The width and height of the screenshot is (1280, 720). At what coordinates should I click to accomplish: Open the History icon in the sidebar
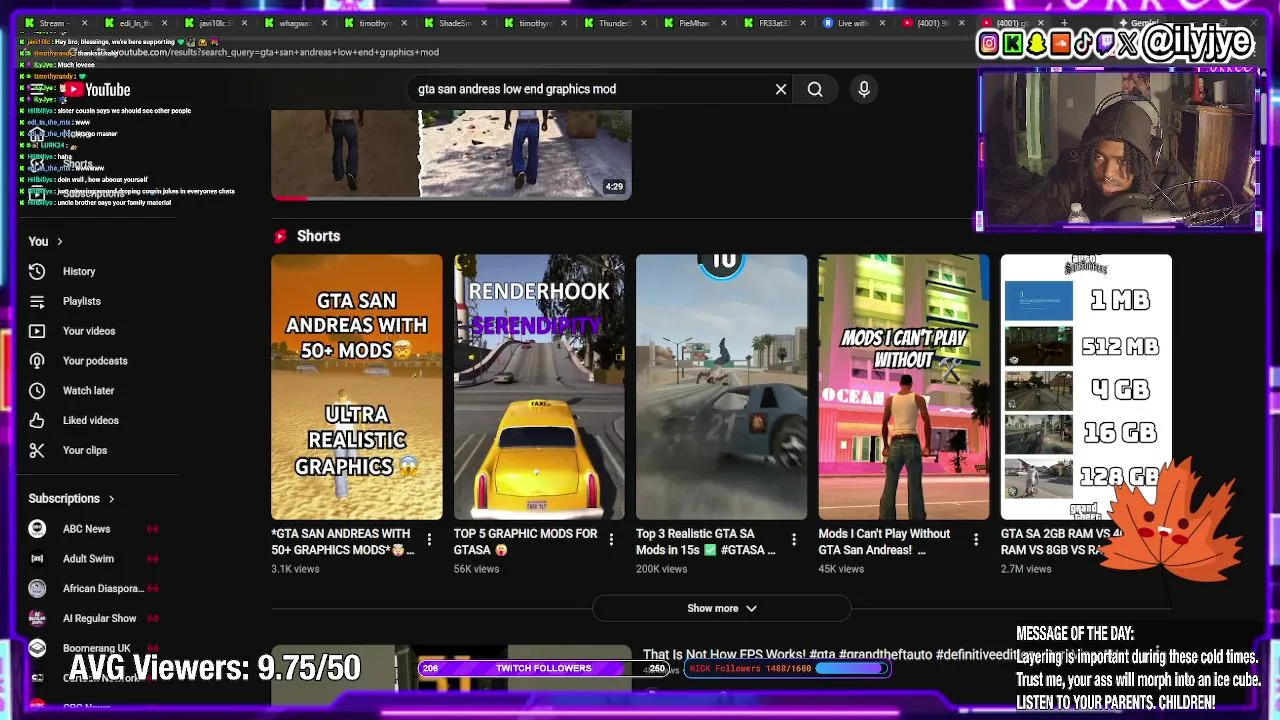pos(37,271)
